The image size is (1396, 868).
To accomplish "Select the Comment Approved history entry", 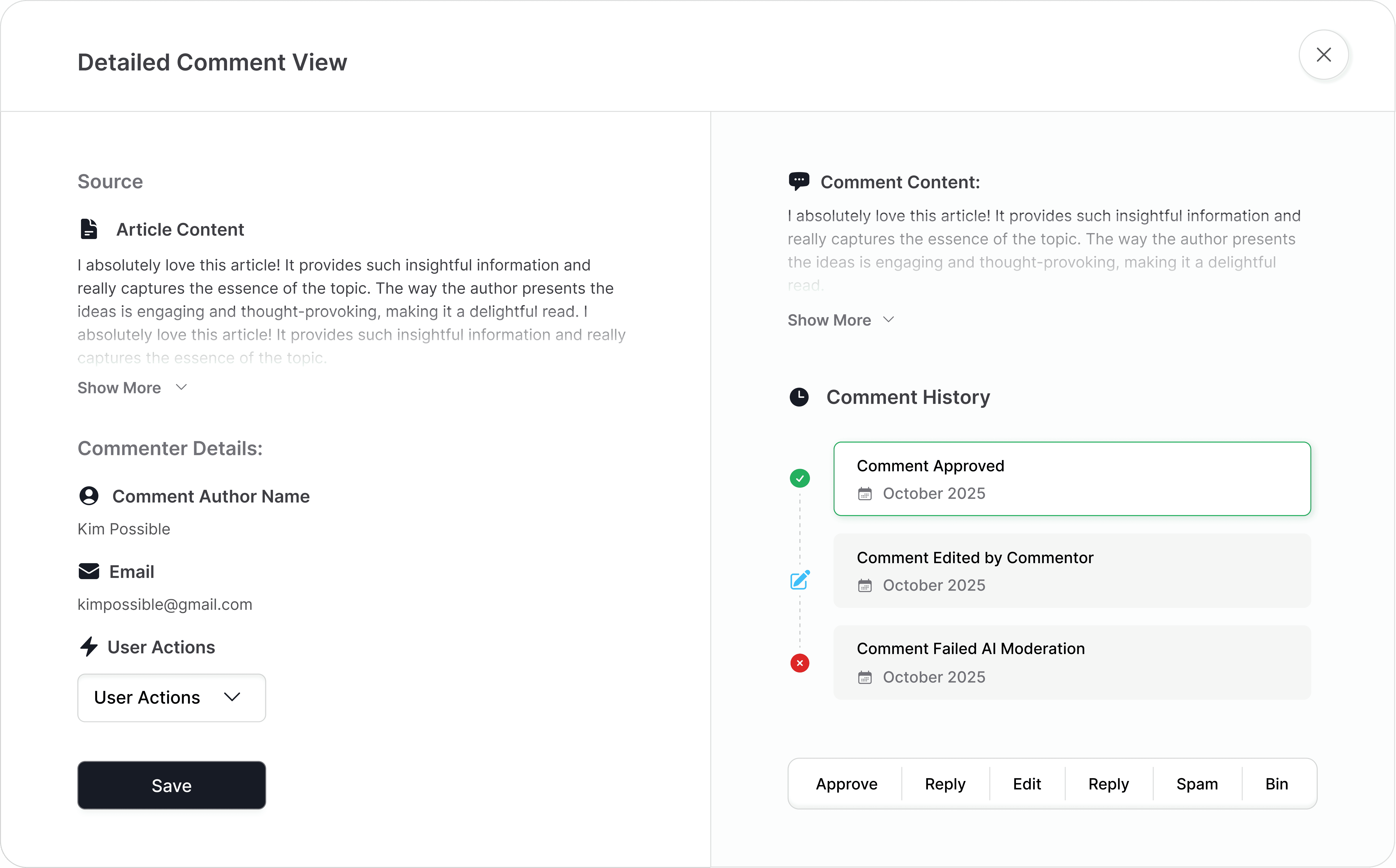I will [x=1072, y=479].
